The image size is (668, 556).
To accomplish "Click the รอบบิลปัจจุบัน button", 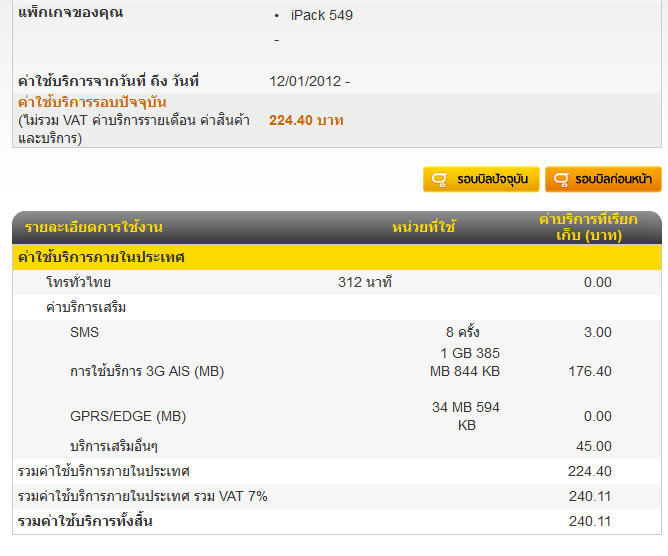I will (x=481, y=179).
